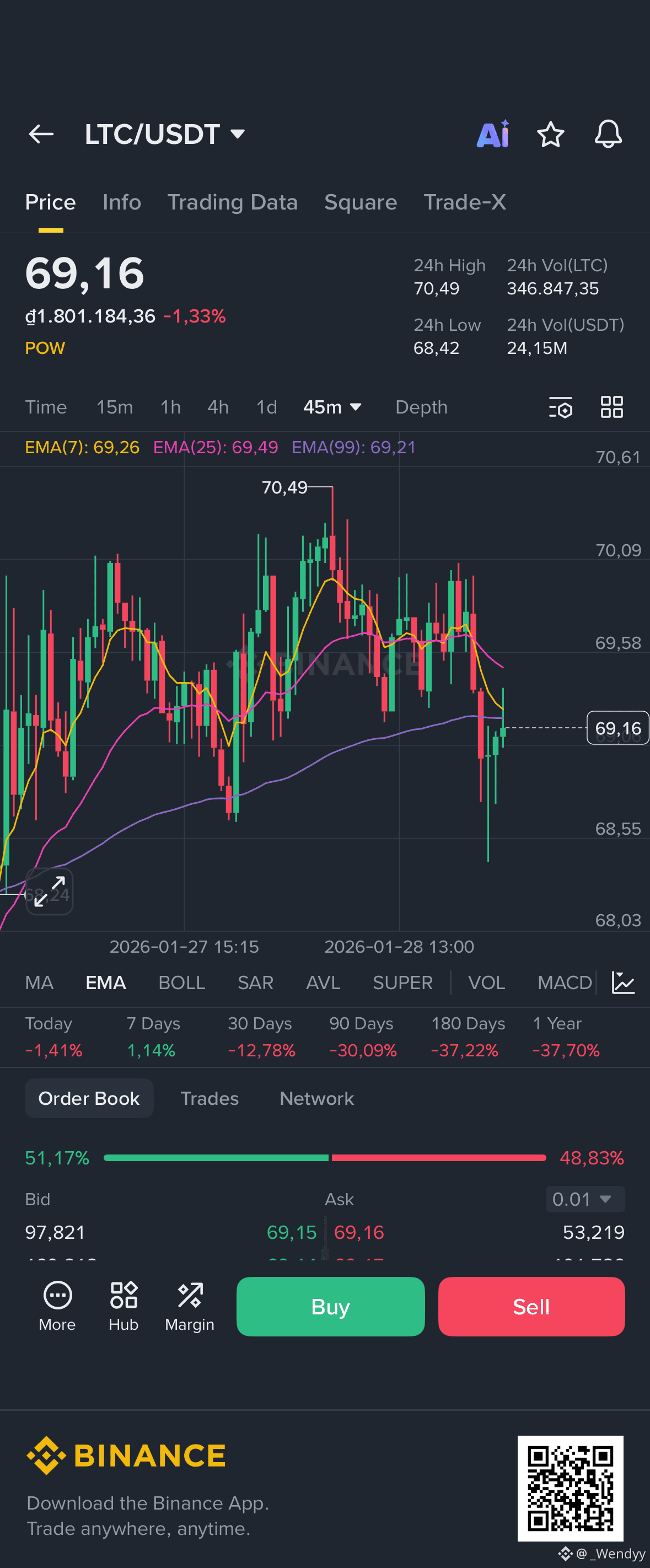Toggle LTC/USDT as a favorite
This screenshot has width=650, height=1568.
coord(551,135)
